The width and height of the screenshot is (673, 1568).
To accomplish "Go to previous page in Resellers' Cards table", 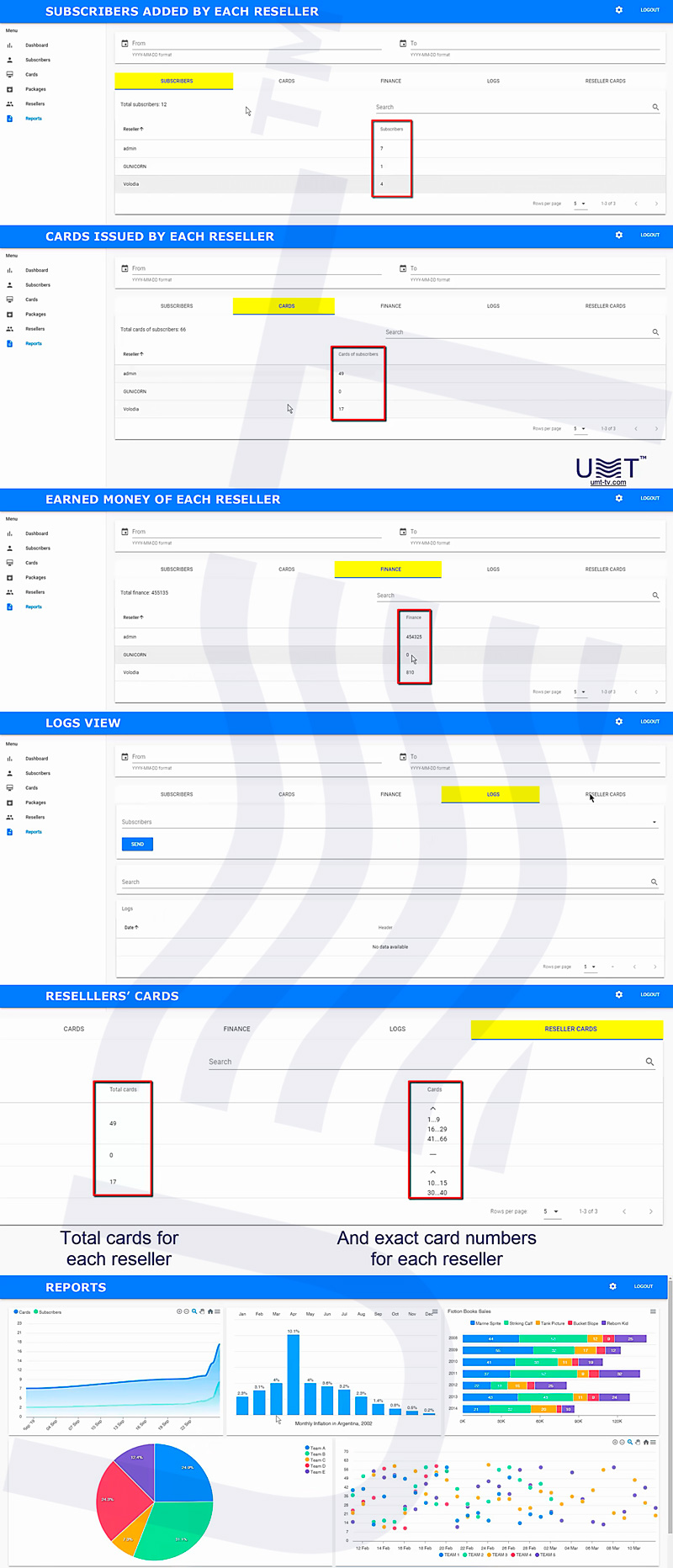I will click(624, 1211).
